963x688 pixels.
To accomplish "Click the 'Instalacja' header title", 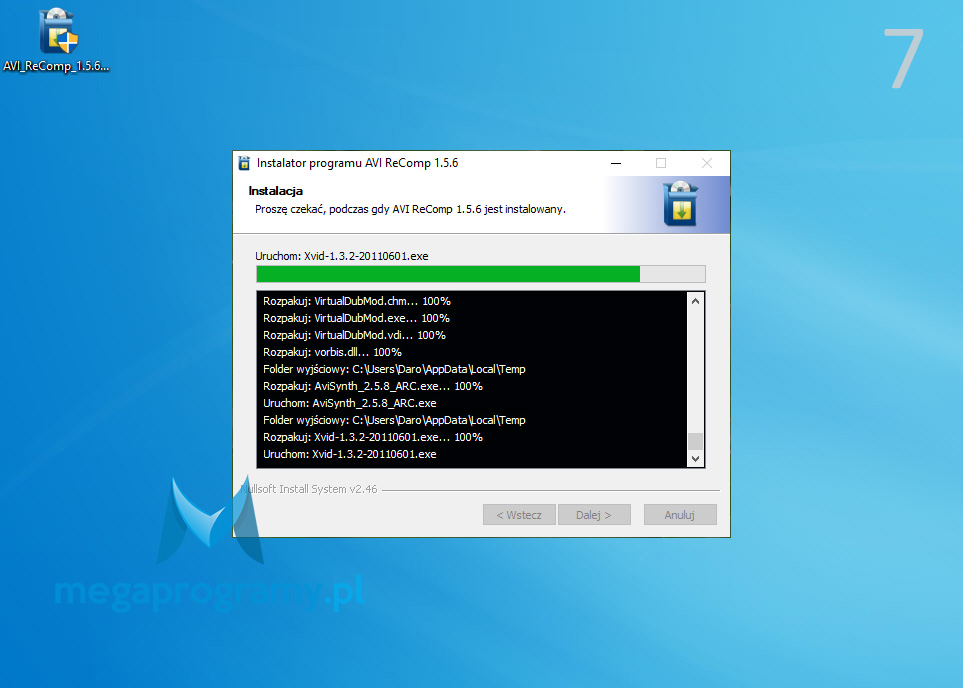I will pyautogui.click(x=276, y=191).
